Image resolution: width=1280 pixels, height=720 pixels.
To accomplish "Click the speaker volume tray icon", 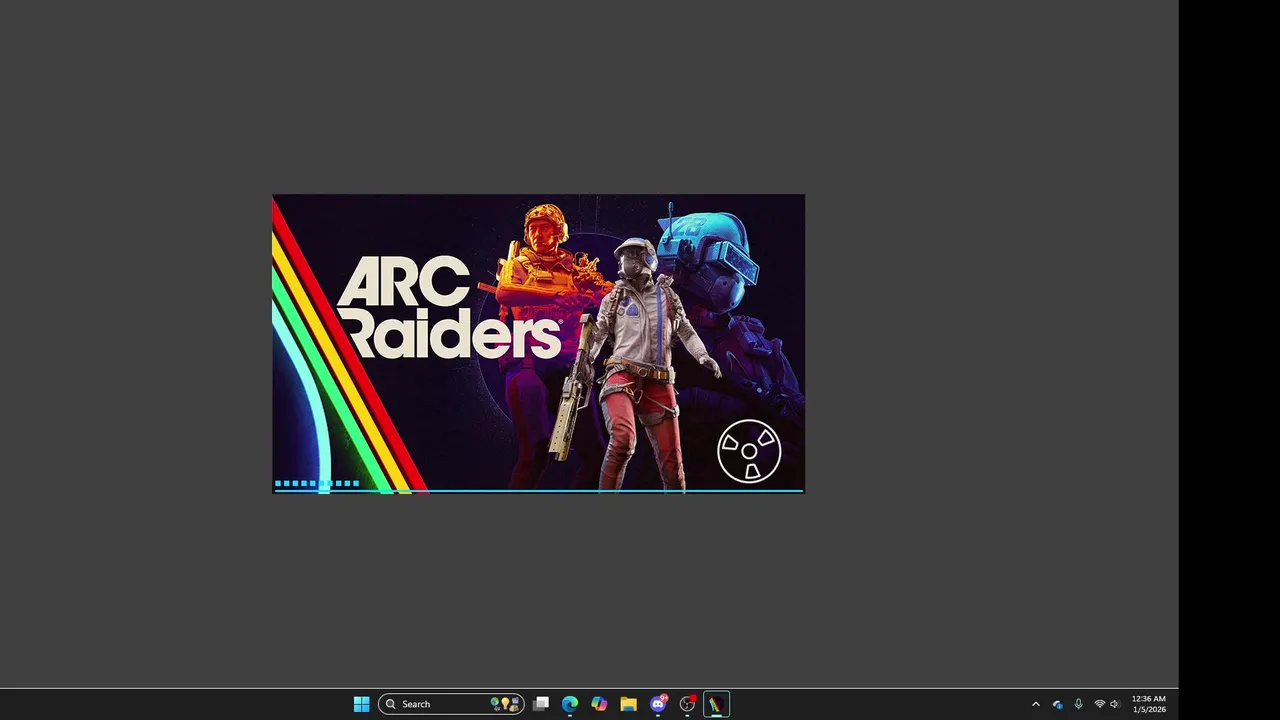I will click(1115, 704).
